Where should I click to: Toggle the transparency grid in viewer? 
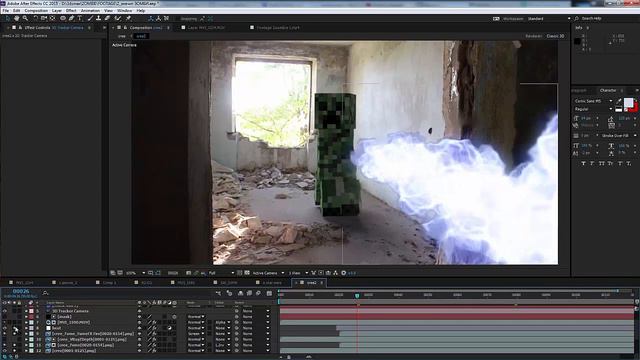pos(247,273)
